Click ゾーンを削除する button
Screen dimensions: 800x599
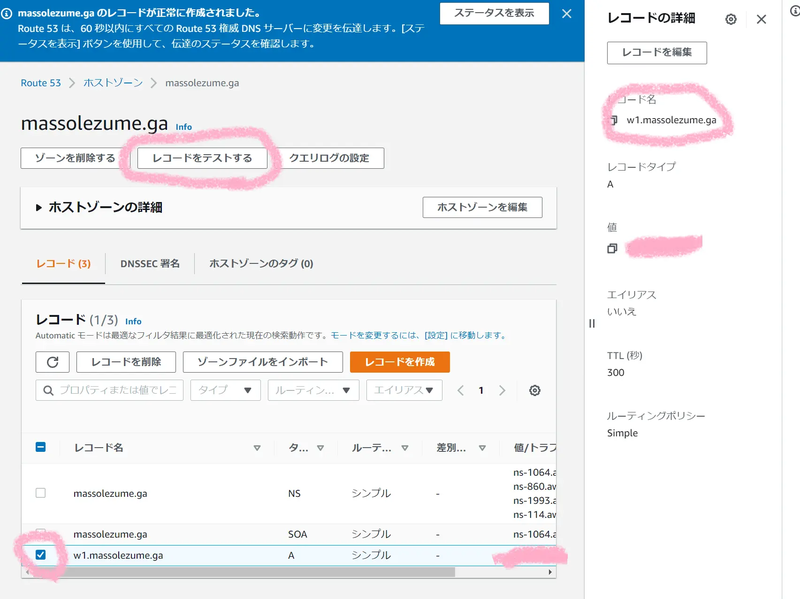75,158
